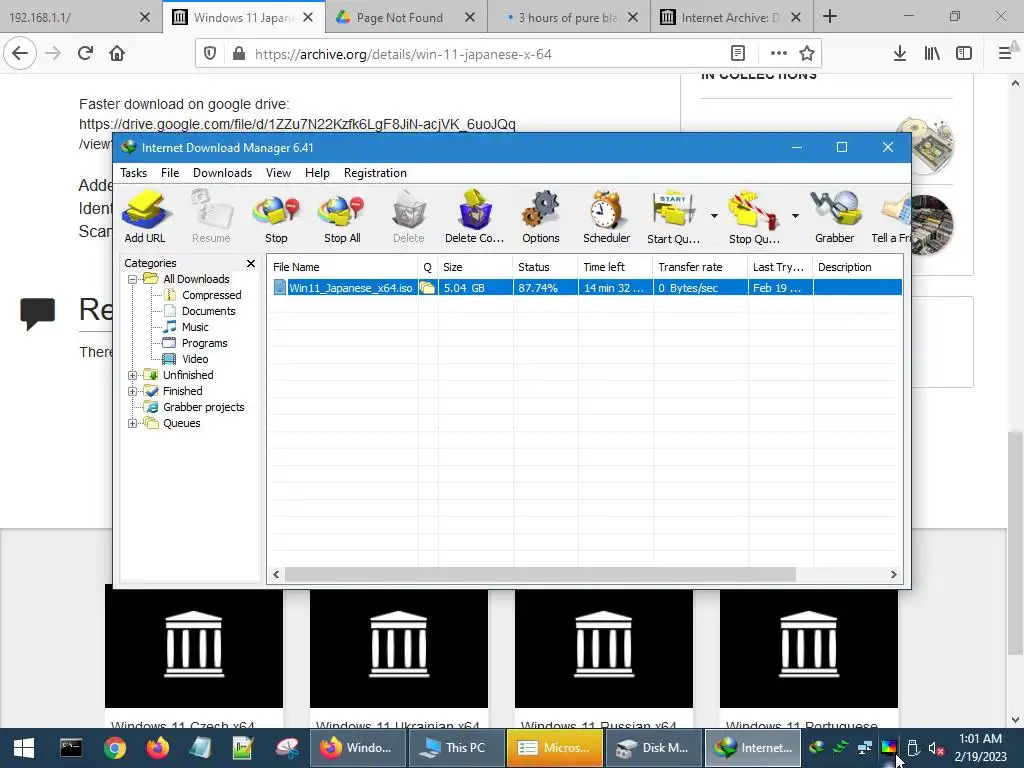Viewport: 1024px width, 768px height.
Task: Open Disk Management taskbar button
Action: click(654, 748)
